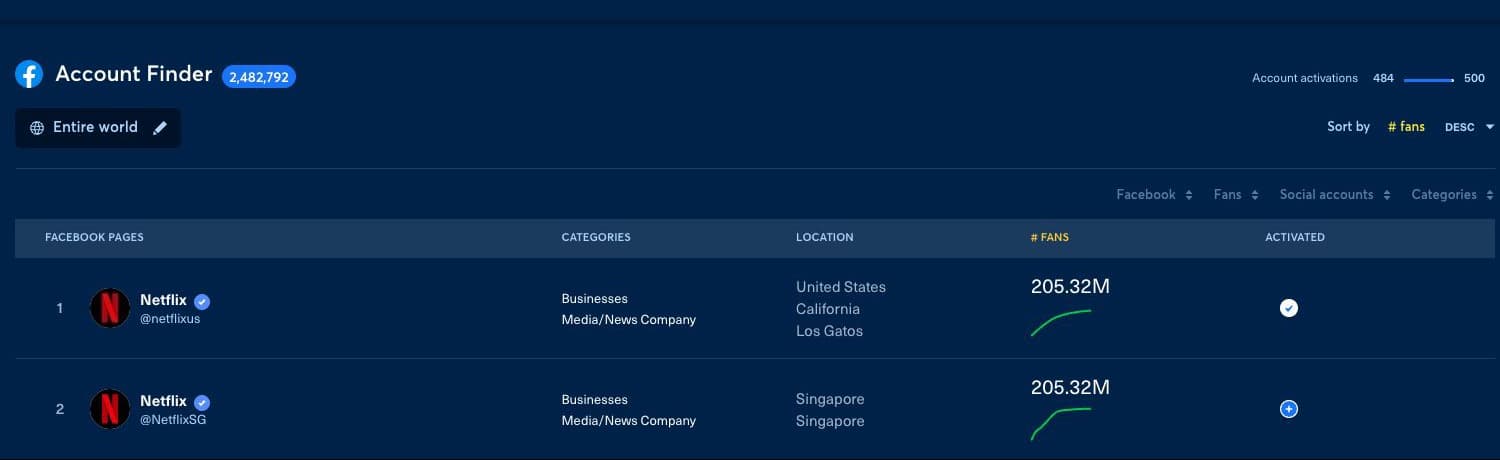
Task: Click the 205.32M fans value for @netflixus
Action: tap(1070, 287)
